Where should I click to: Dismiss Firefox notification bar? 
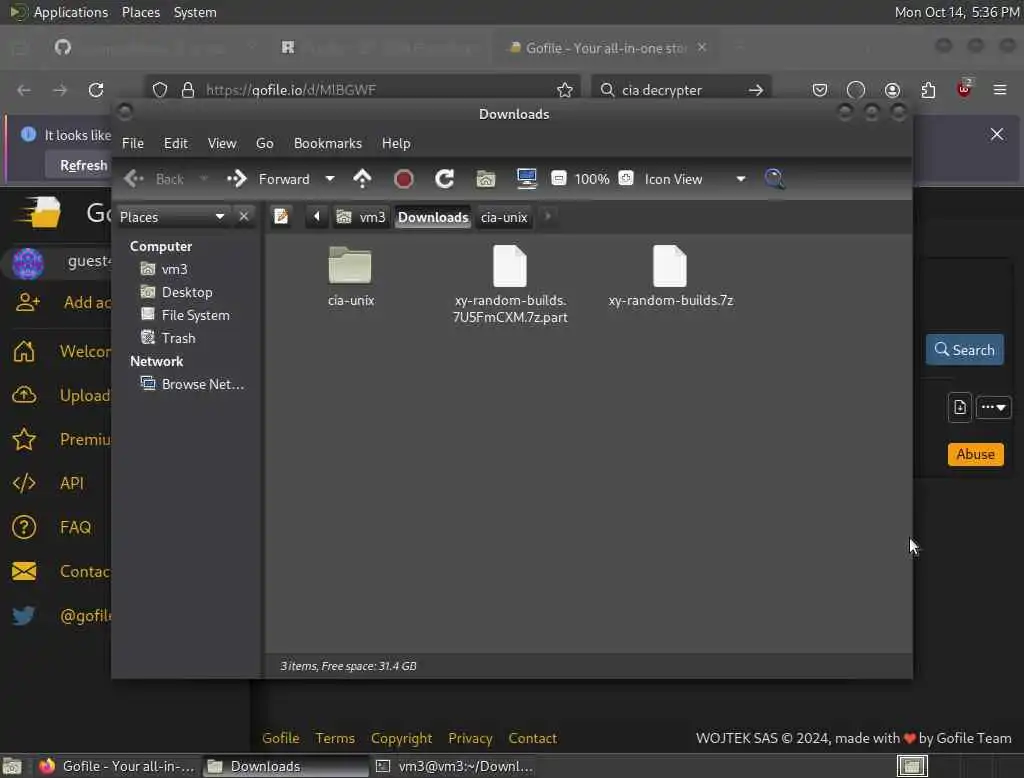997,134
